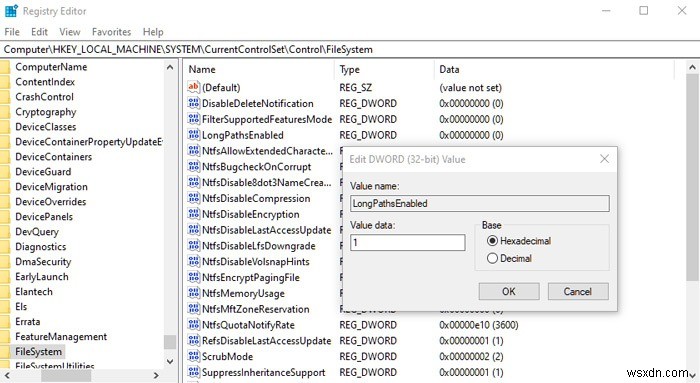Viewport: 700px width, 383px height.
Task: Click the NtfsQuotaNotifyRate DWORD icon
Action: pyautogui.click(x=193, y=325)
